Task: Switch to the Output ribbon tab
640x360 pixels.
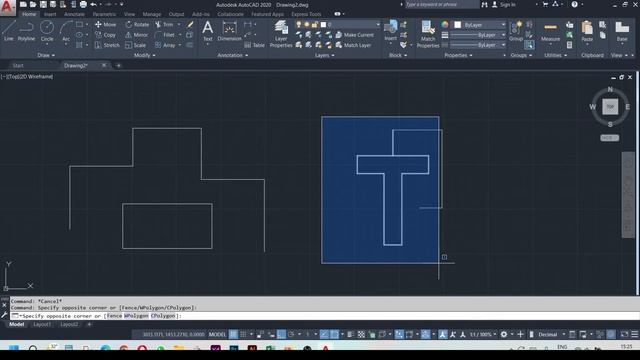Action: pyautogui.click(x=176, y=14)
